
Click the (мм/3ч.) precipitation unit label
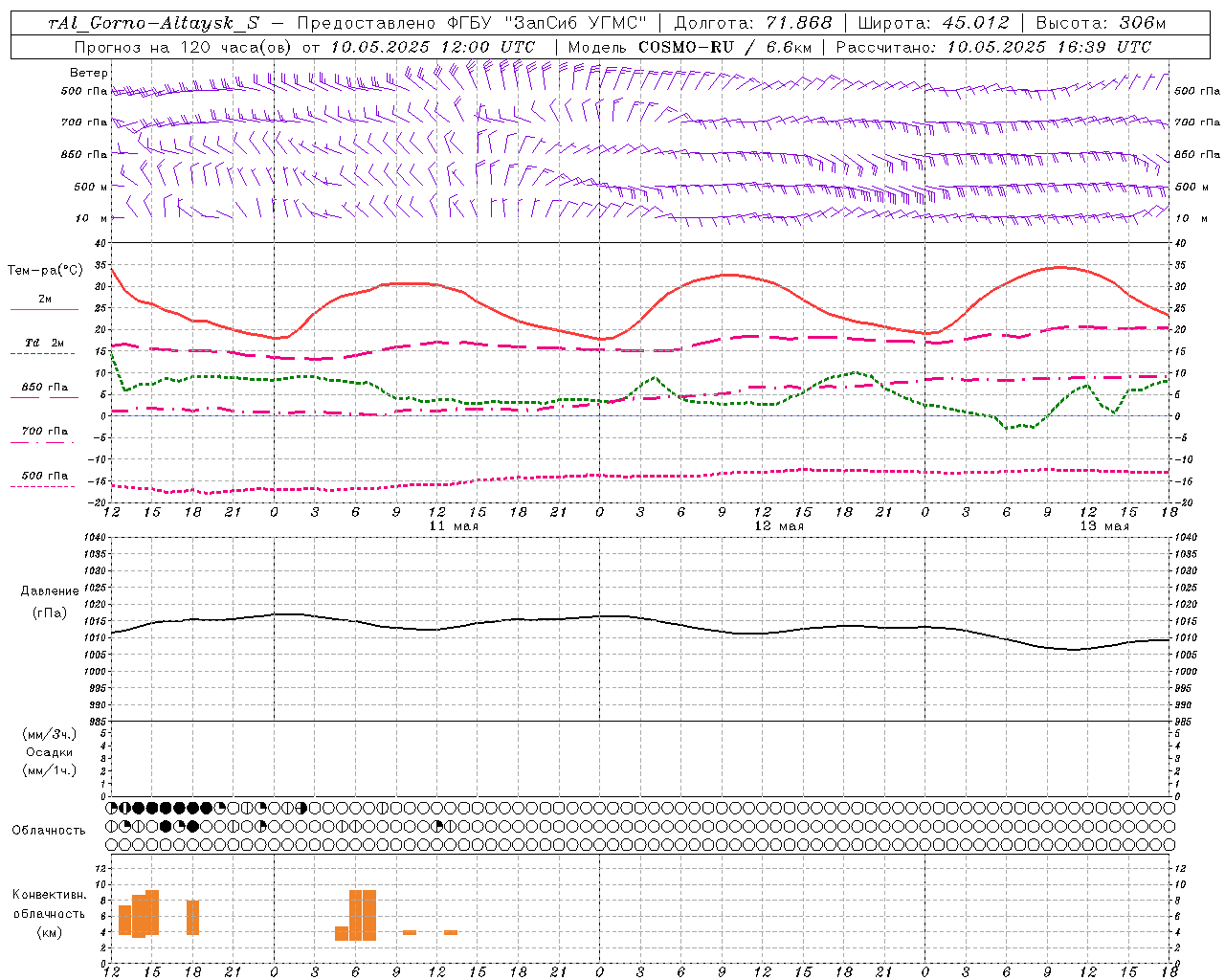point(50,734)
